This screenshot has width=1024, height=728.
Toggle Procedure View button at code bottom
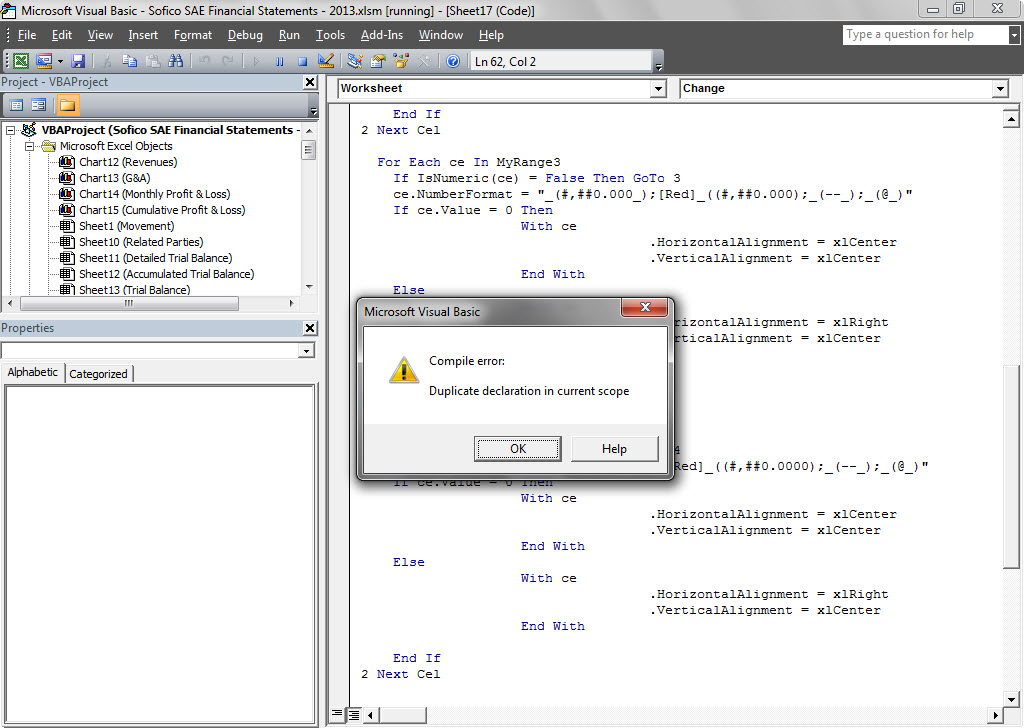(x=337, y=714)
